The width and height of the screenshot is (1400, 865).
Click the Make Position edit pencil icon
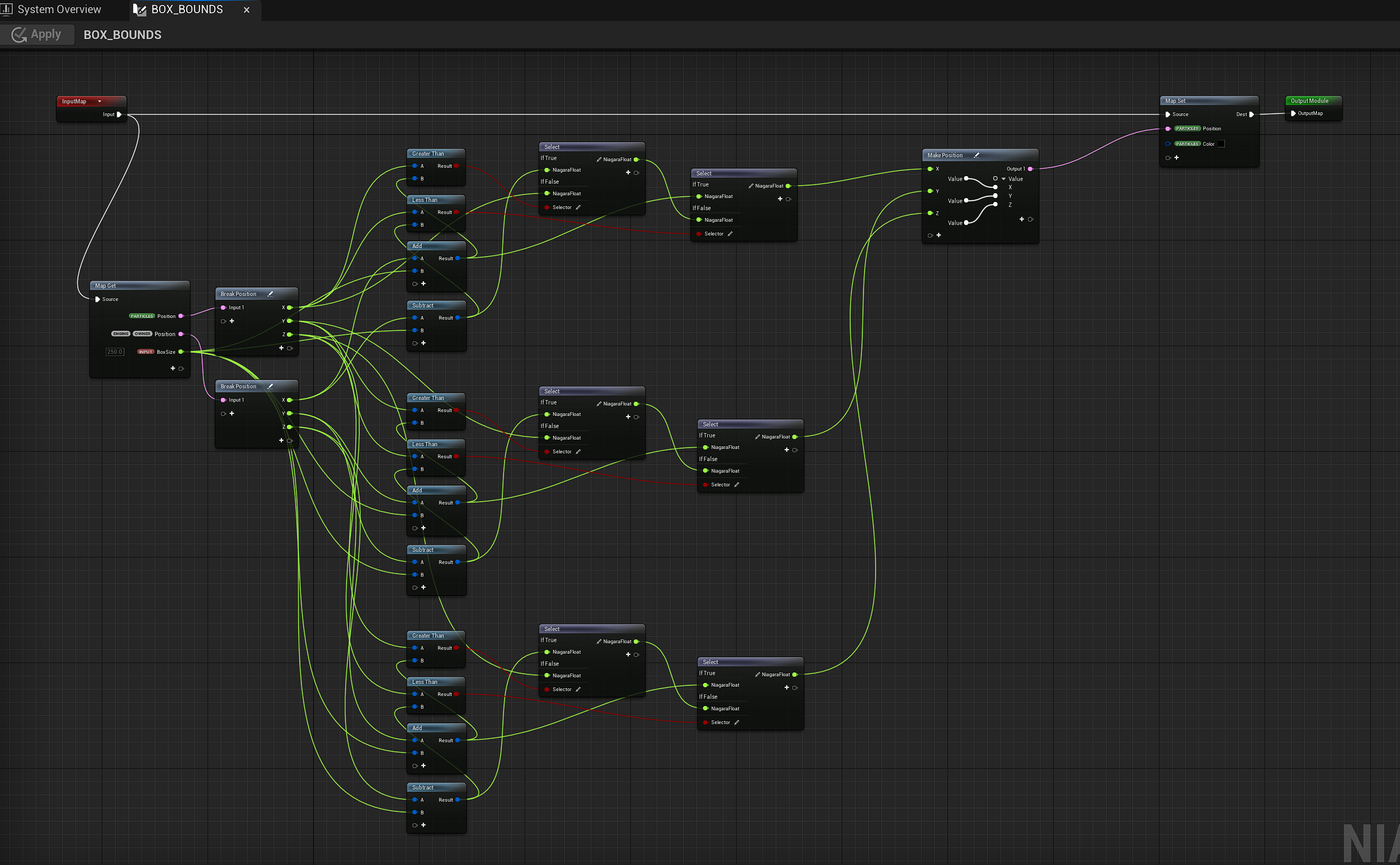tap(977, 156)
